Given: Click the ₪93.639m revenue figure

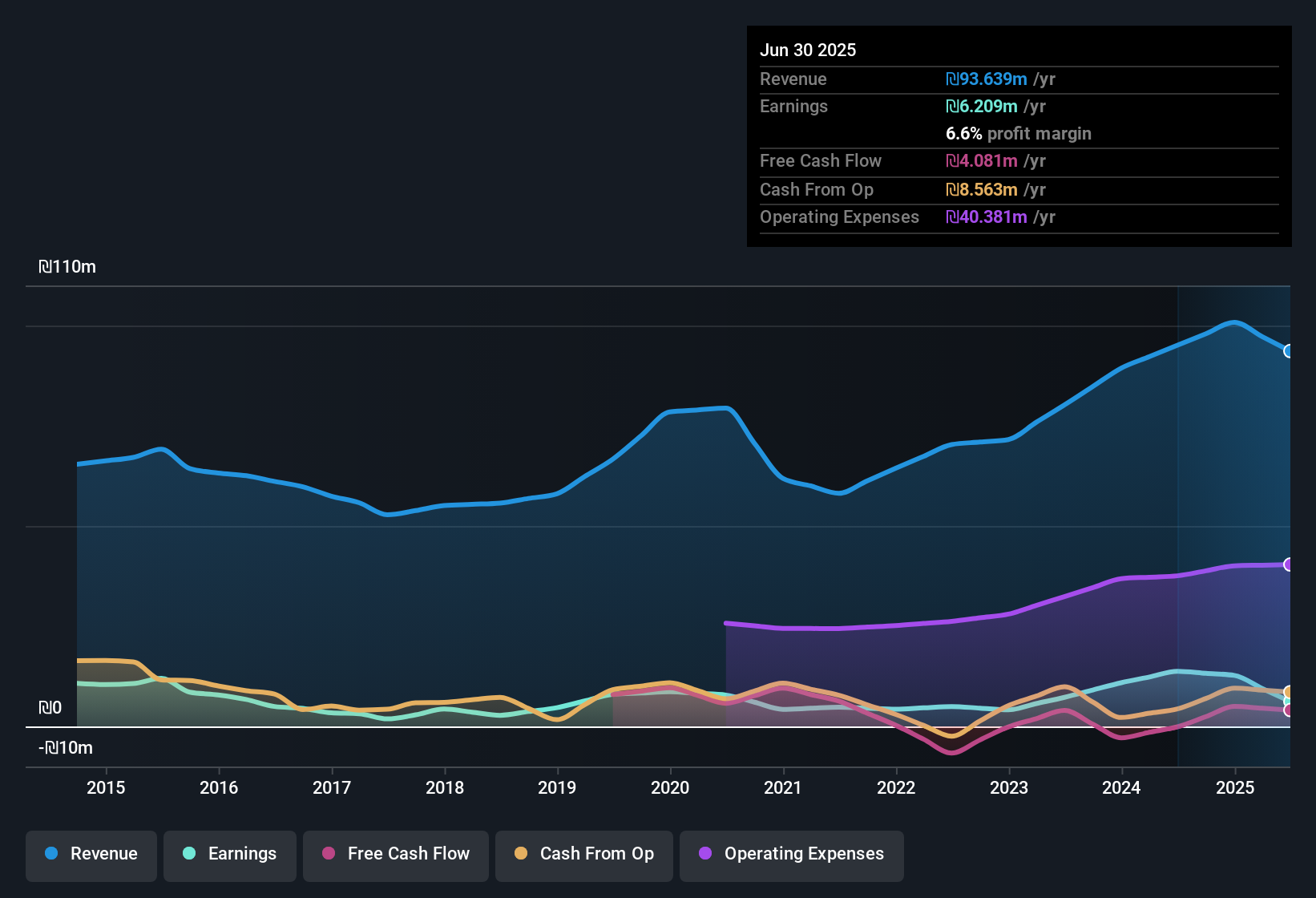Looking at the screenshot, I should 987,79.
